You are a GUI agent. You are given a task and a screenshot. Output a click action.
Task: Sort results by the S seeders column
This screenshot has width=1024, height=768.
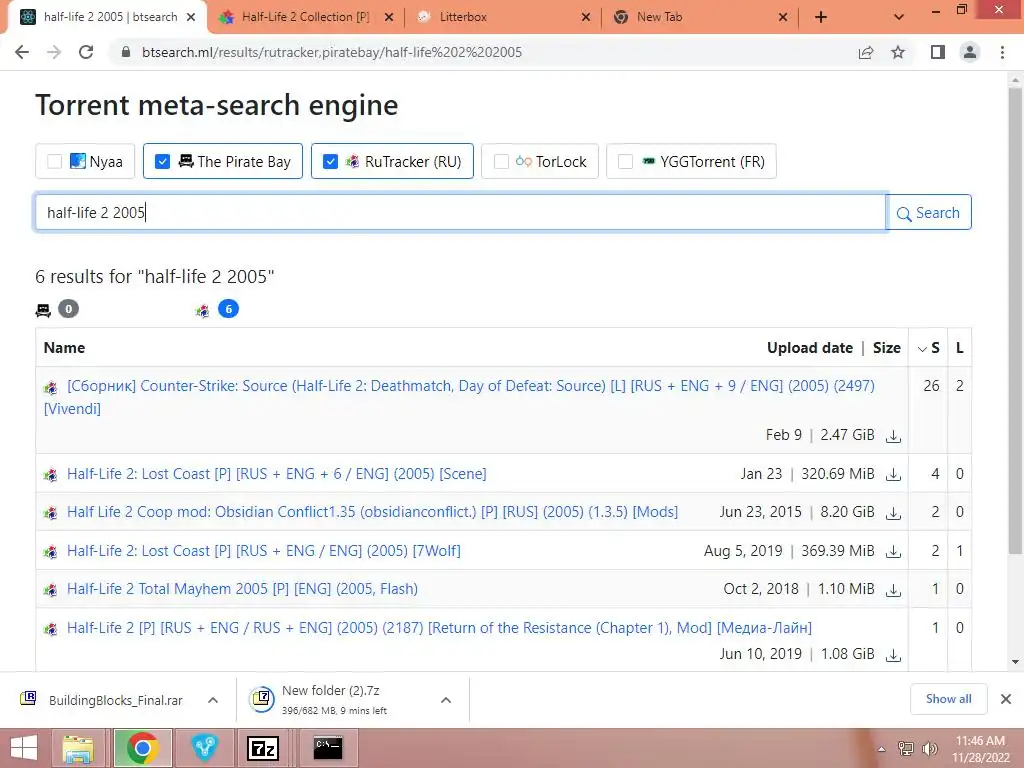(x=929, y=348)
